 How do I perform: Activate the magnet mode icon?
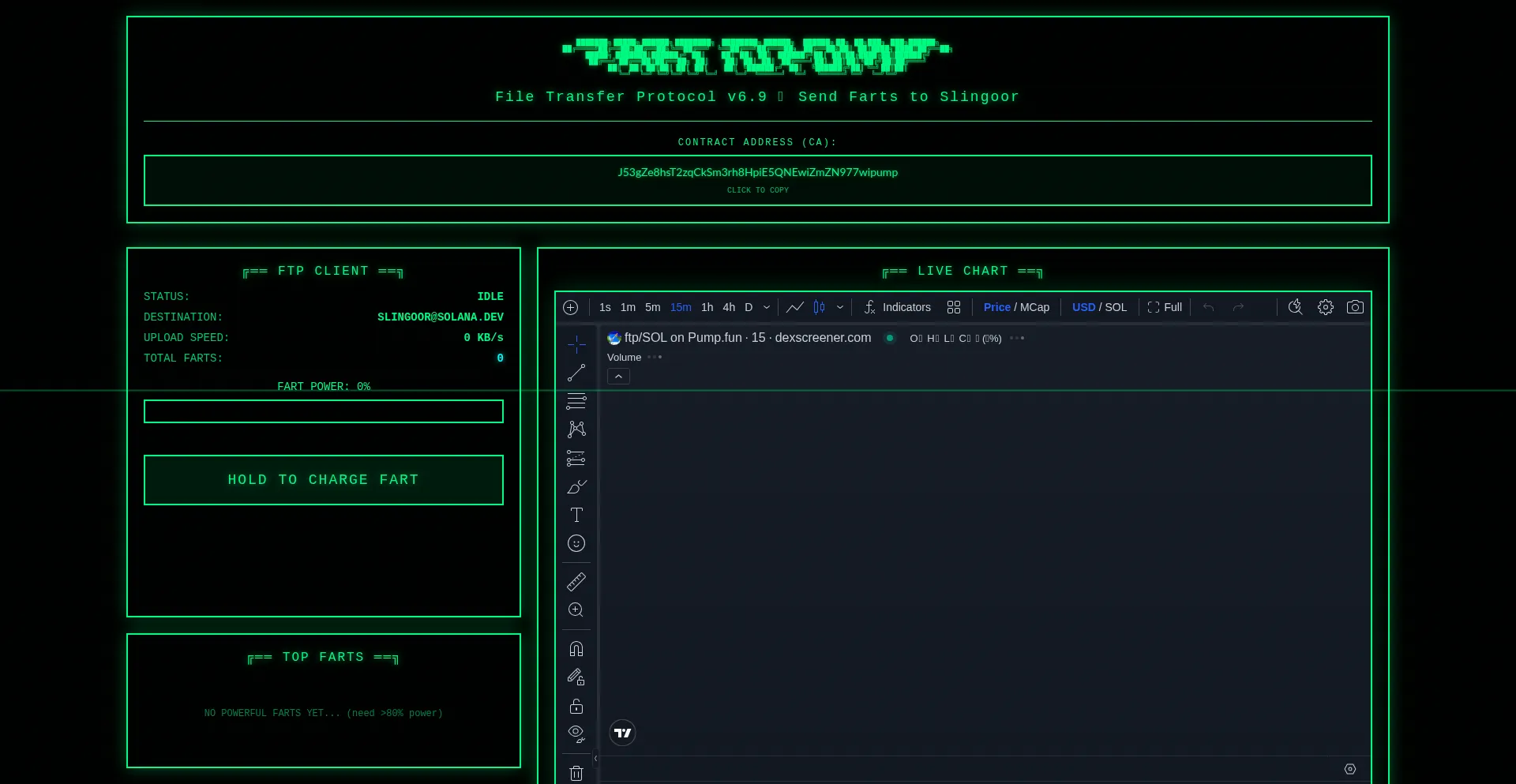pyautogui.click(x=576, y=649)
